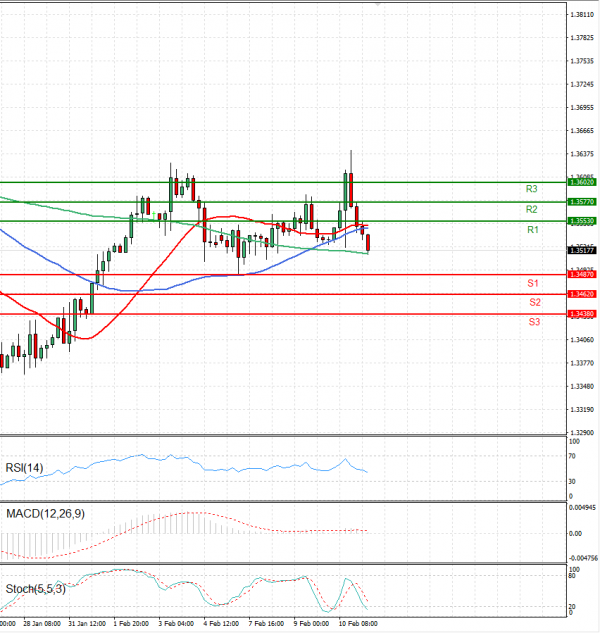
Task: Click the 1.32900 price axis value
Action: [582, 432]
